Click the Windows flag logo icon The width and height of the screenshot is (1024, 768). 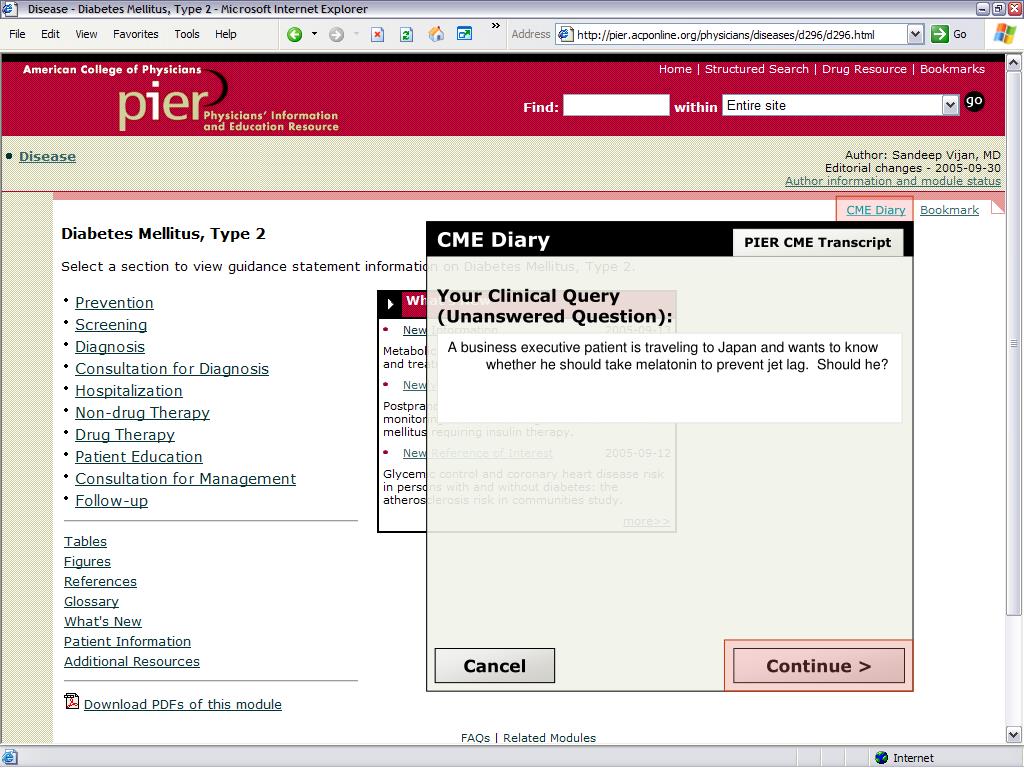[1004, 34]
